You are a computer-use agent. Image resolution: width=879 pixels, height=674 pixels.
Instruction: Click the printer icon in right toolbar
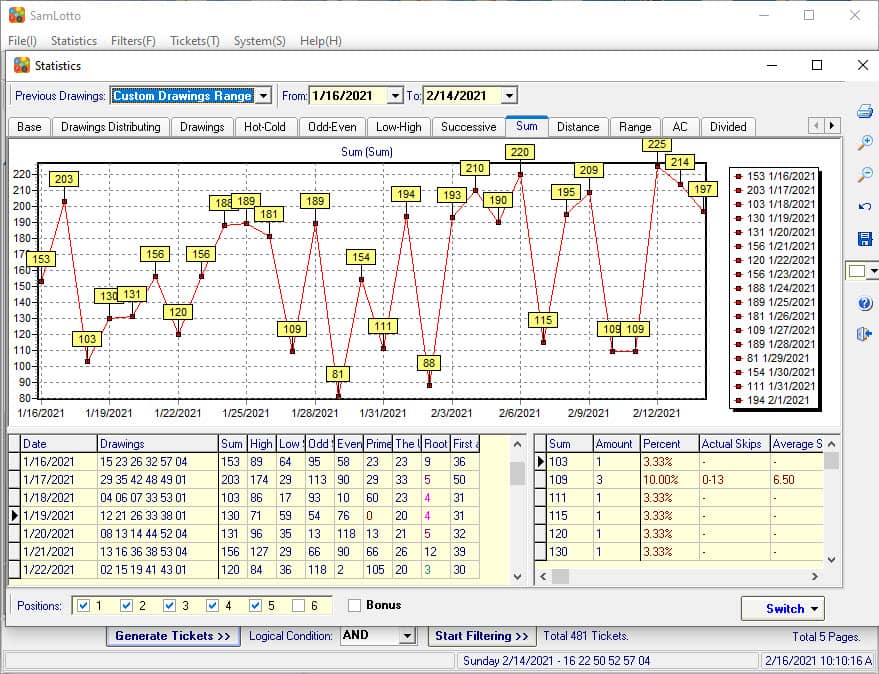click(x=864, y=111)
